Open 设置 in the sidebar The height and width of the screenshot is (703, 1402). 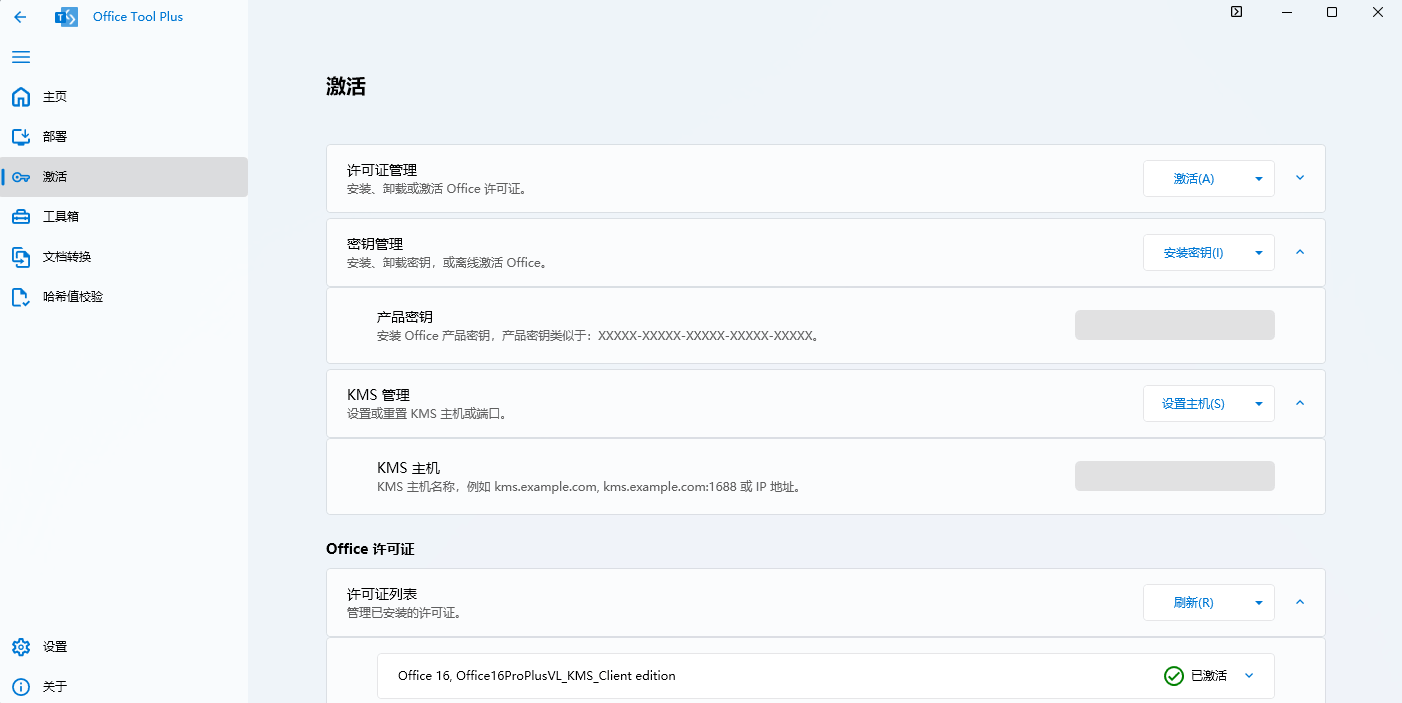(124, 647)
